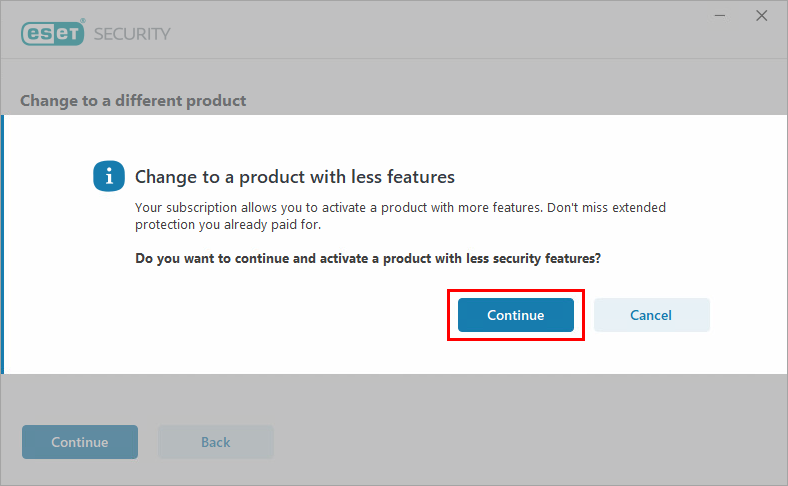This screenshot has height=486, width=788.
Task: Click the bold 'Do you want to continue' question
Action: pyautogui.click(x=367, y=258)
